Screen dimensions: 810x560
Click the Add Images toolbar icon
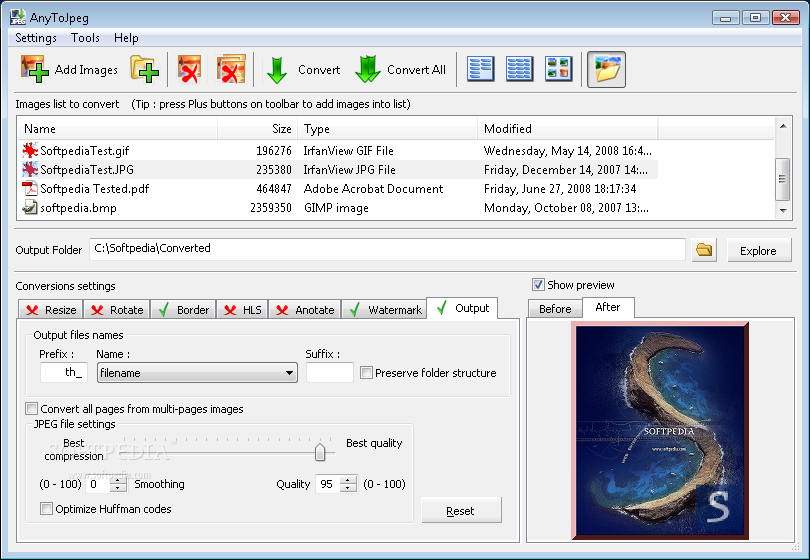[35, 69]
